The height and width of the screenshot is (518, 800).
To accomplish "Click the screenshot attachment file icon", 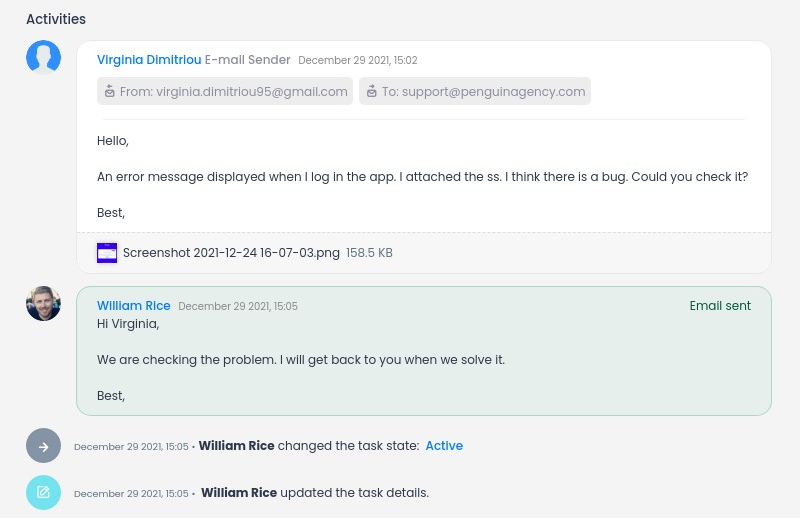I will pos(107,253).
